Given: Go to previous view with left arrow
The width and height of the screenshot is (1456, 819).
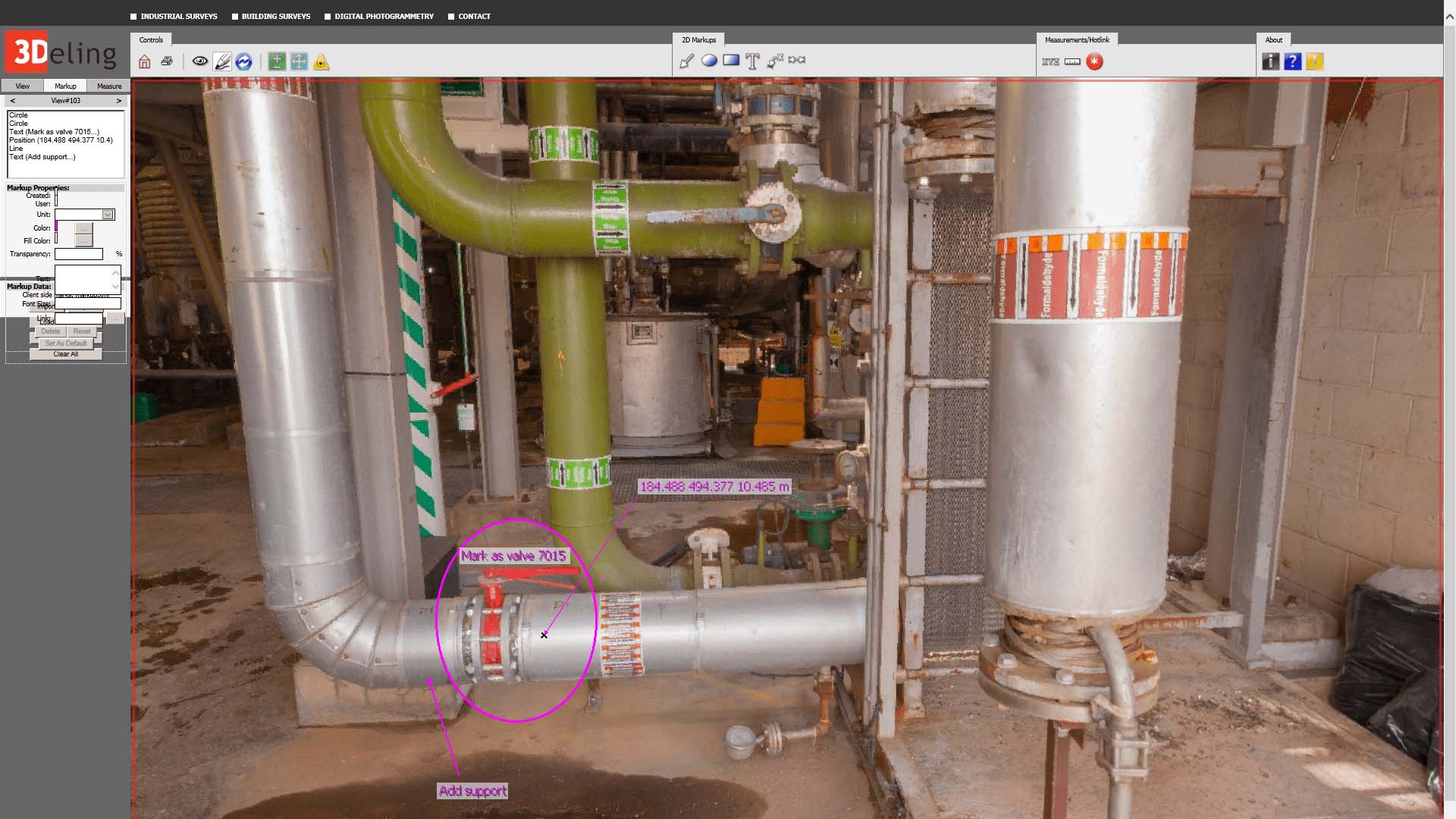Looking at the screenshot, I should click(x=12, y=100).
